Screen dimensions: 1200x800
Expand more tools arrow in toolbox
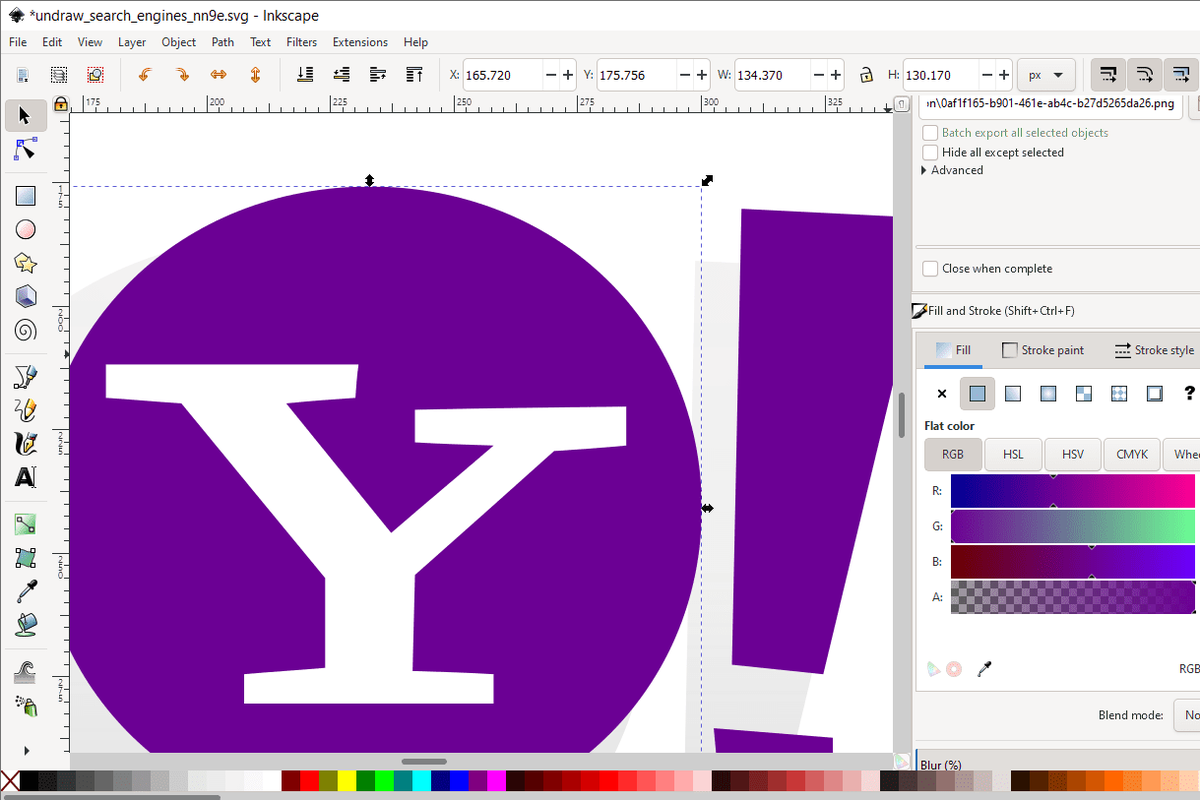(x=26, y=750)
